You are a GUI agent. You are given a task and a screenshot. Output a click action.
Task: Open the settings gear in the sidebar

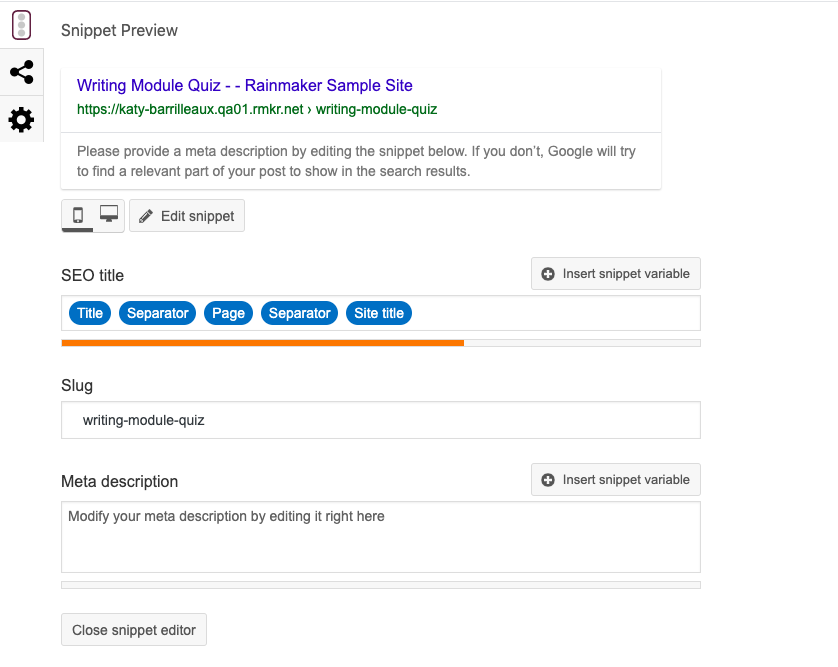[22, 119]
